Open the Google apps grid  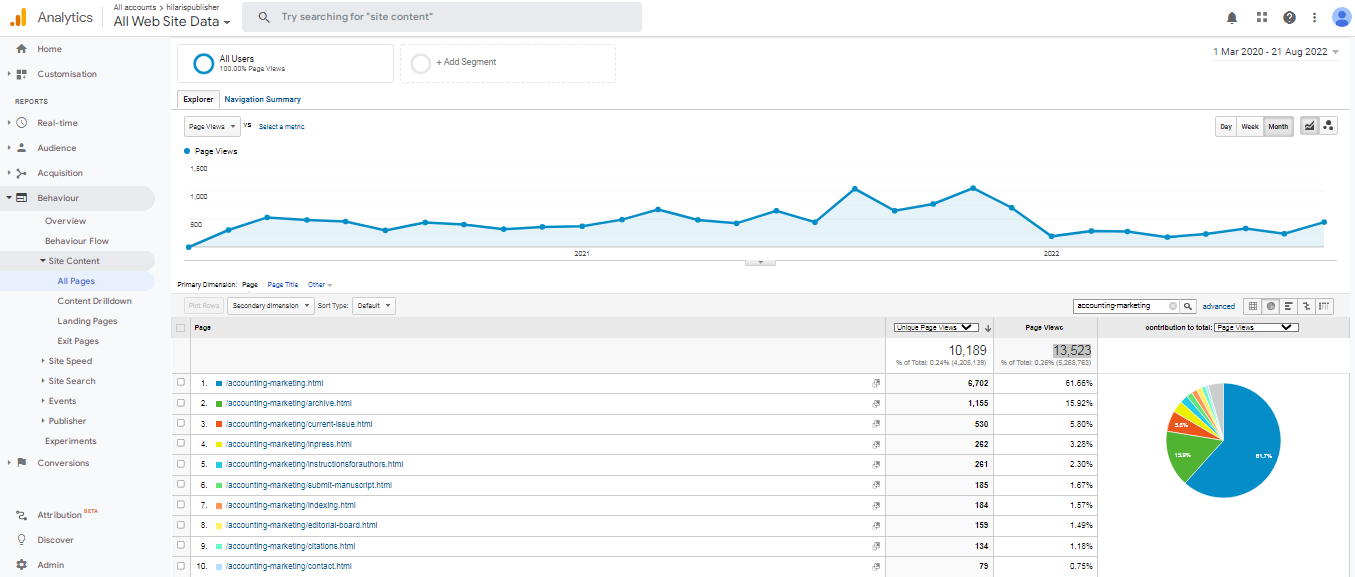1261,18
